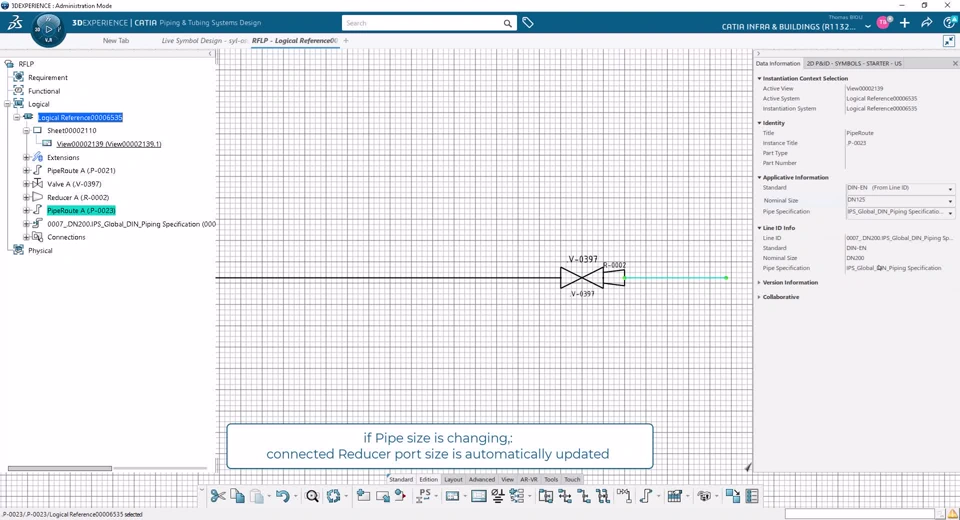Viewport: 960px width, 520px height.
Task: Open the 2D P&ID - SYMBOLS - STARTER tab
Action: (x=854, y=64)
